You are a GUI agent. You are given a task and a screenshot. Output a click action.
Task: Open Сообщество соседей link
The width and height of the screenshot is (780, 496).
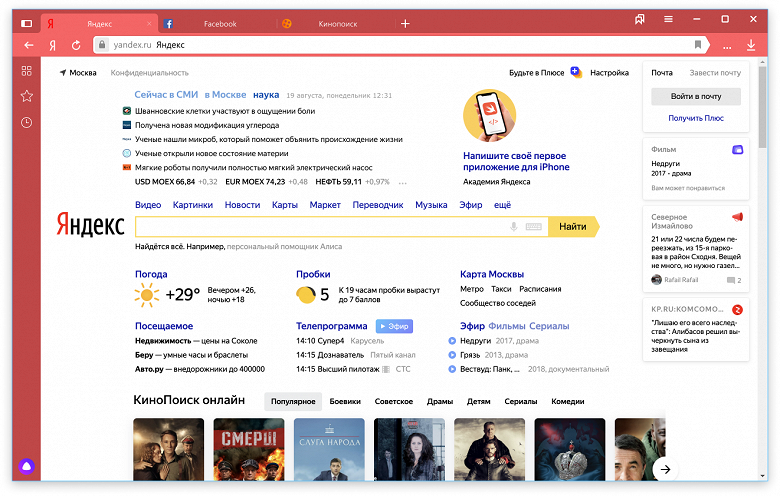coord(498,303)
